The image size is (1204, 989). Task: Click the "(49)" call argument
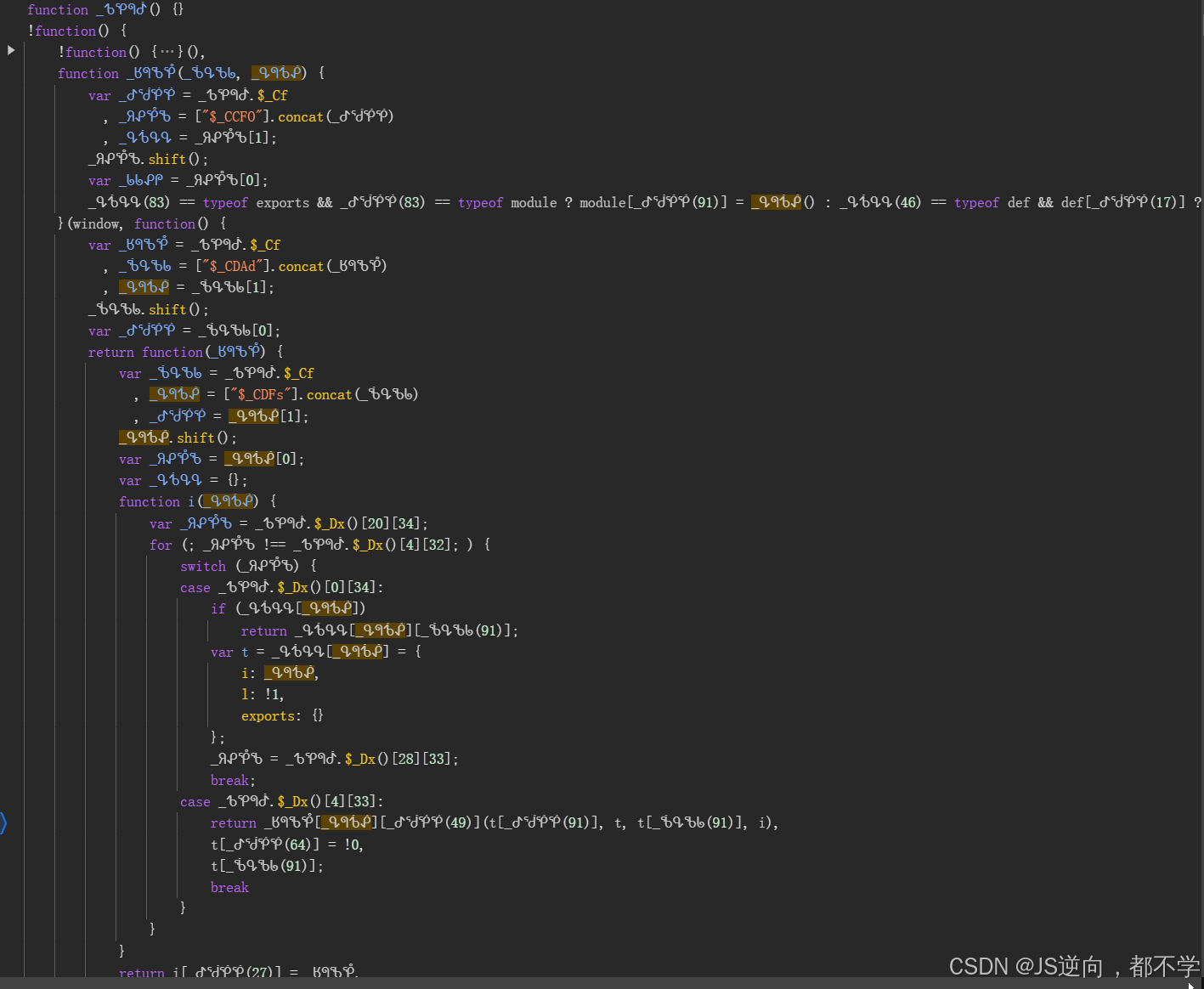457,822
